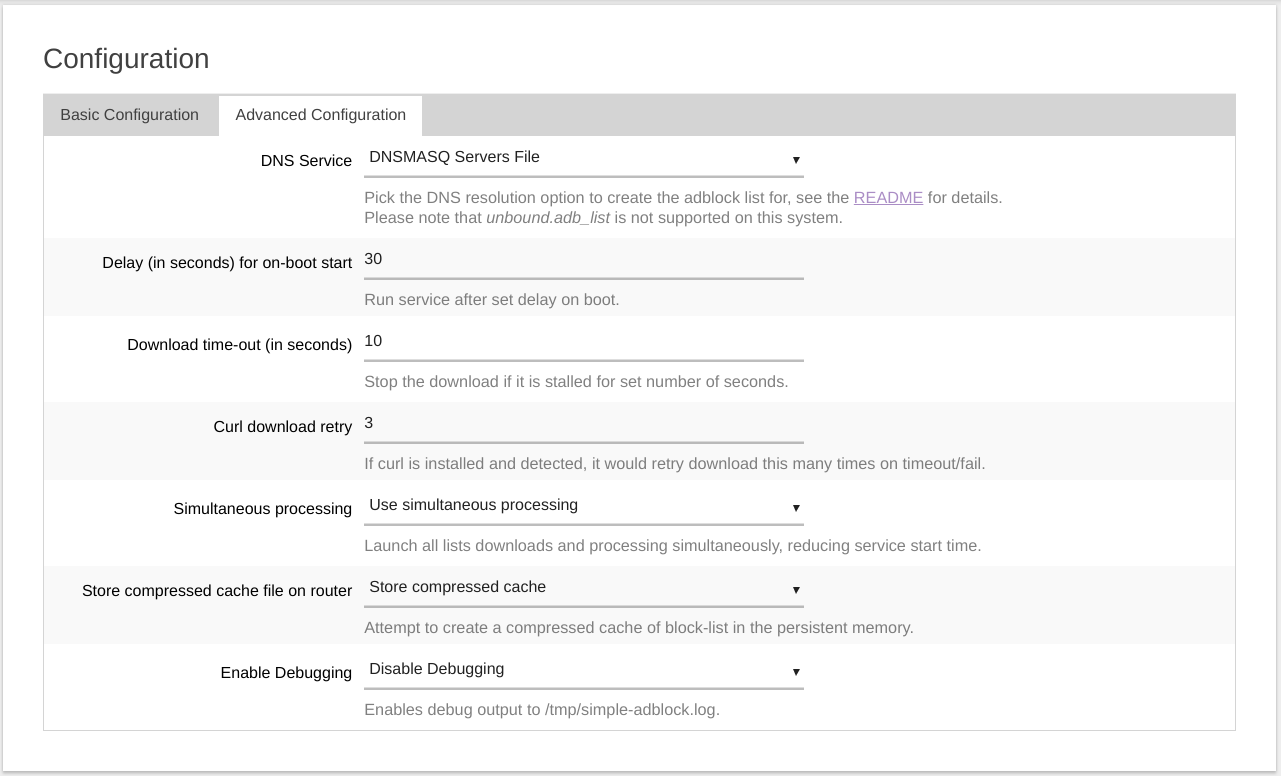This screenshot has height=776, width=1281.
Task: Click the DNS Service dropdown arrow
Action: coord(796,160)
